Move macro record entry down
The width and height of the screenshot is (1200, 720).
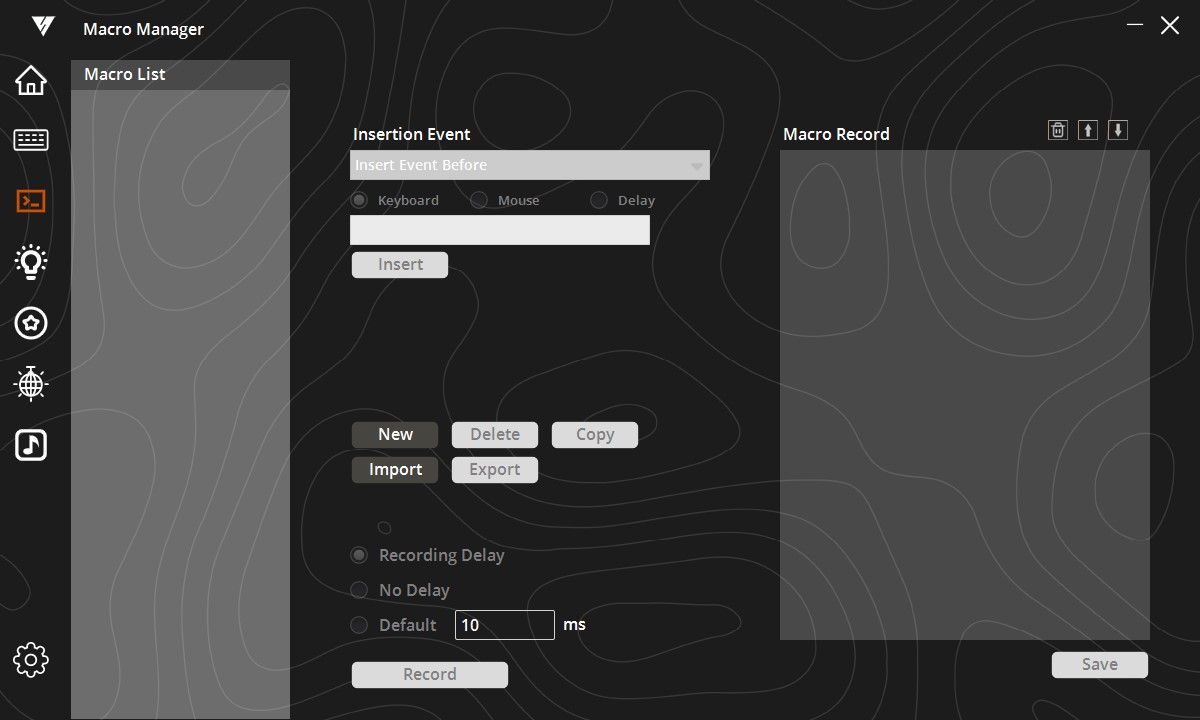click(x=1118, y=130)
